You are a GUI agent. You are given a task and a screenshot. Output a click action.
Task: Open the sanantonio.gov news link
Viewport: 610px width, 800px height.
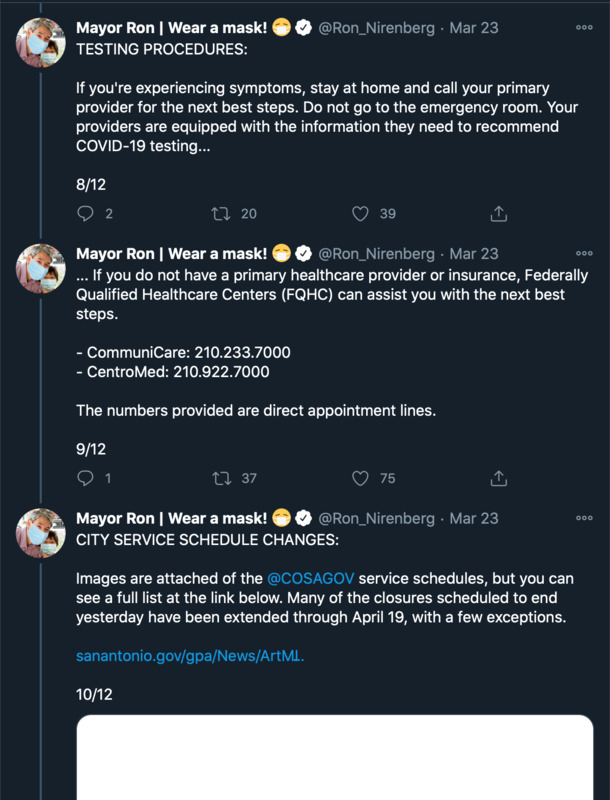tap(190, 657)
